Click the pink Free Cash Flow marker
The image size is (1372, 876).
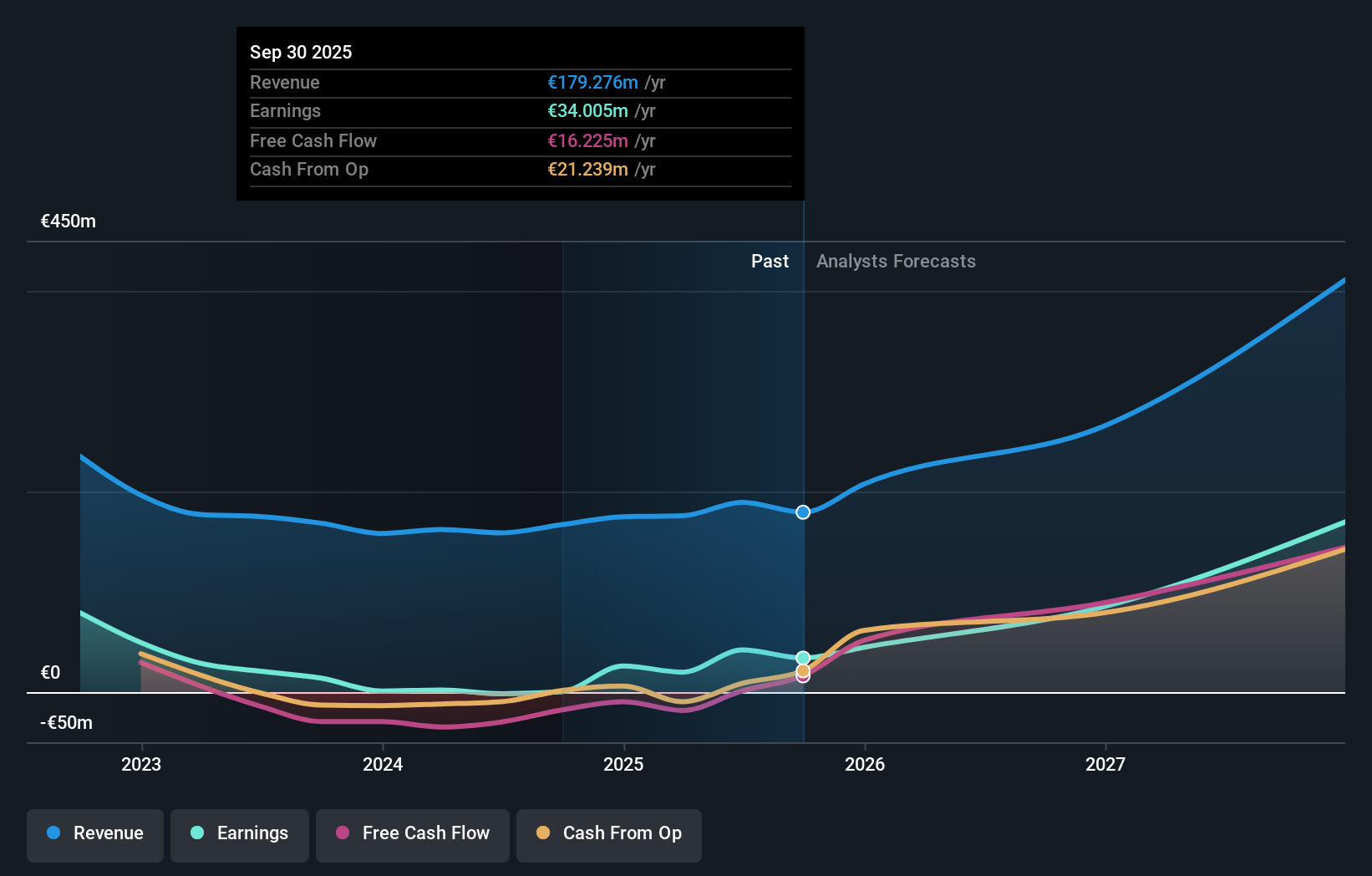point(802,677)
